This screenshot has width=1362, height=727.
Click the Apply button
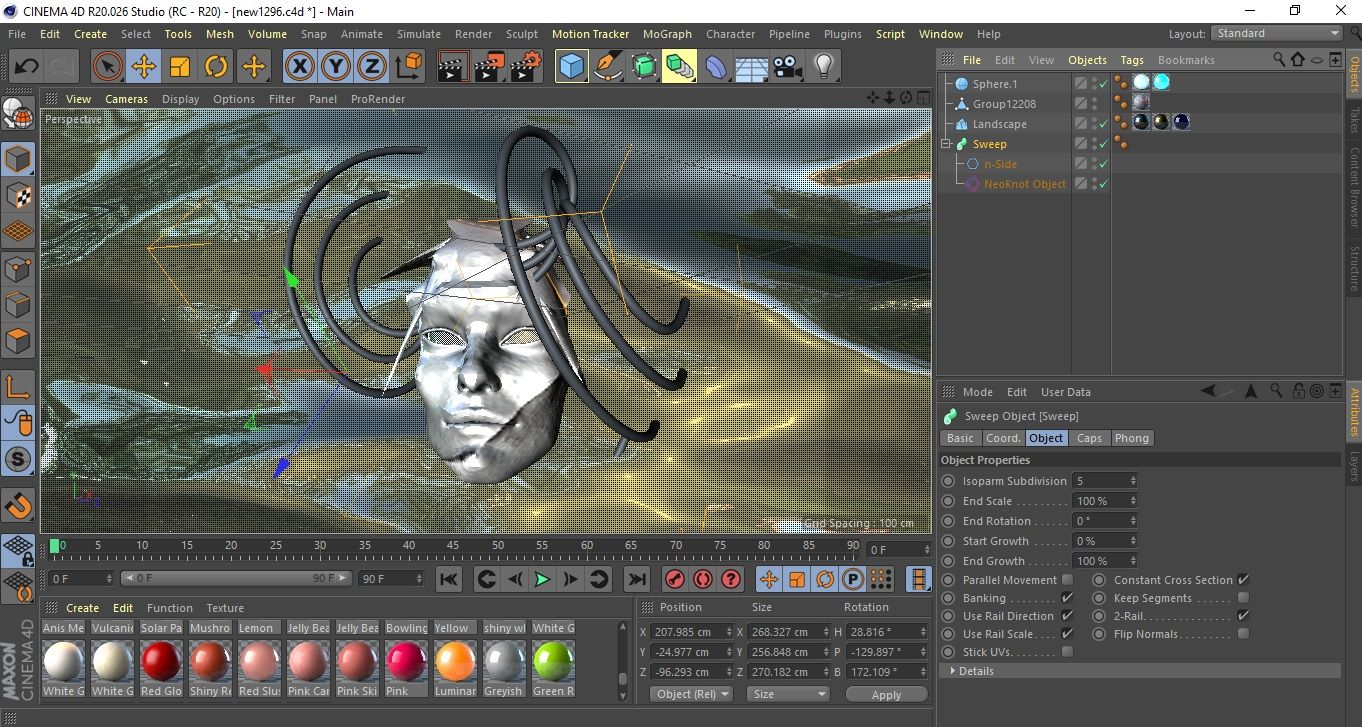point(886,694)
